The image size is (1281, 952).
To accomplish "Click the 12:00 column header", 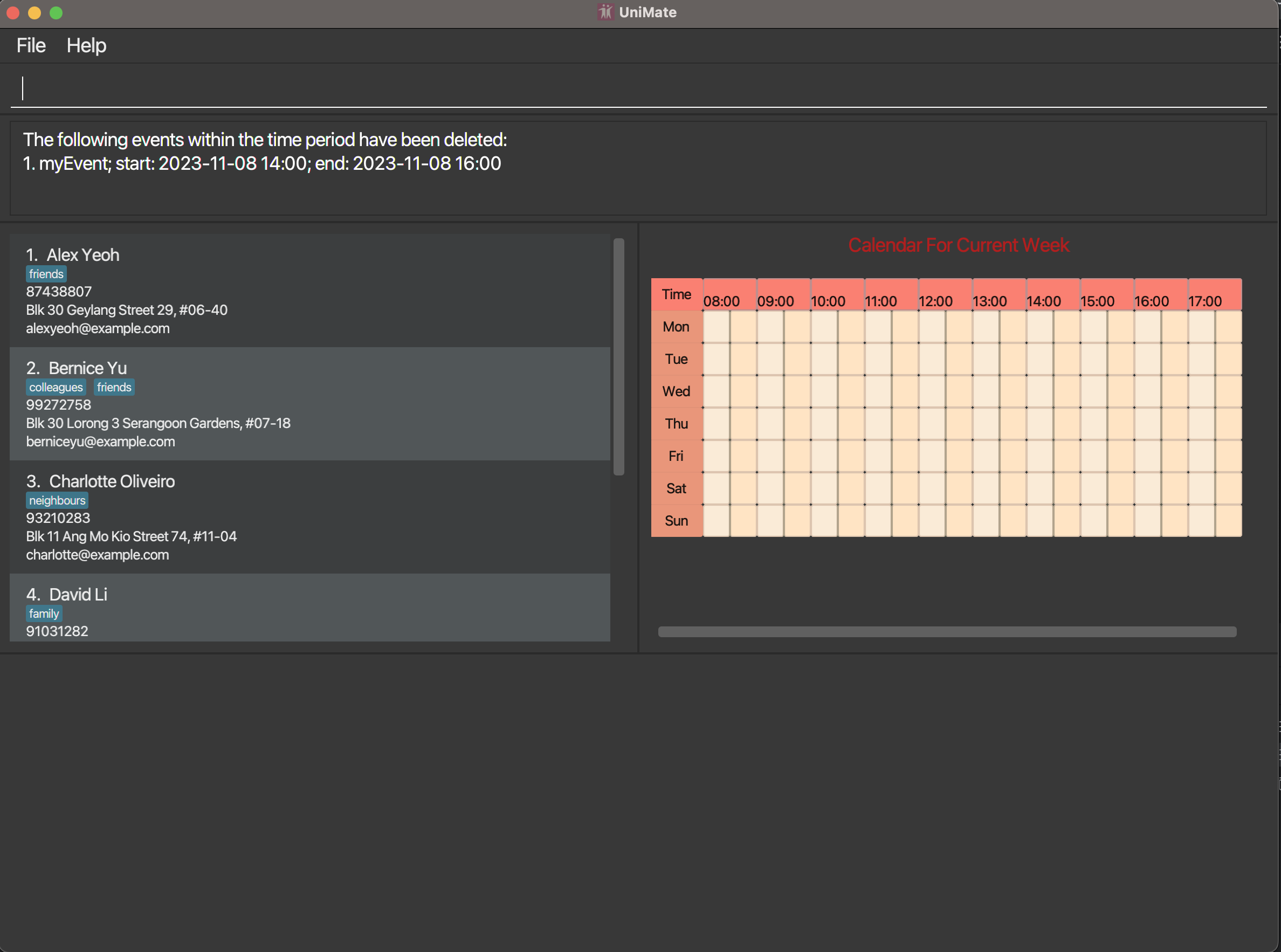I will coord(945,295).
